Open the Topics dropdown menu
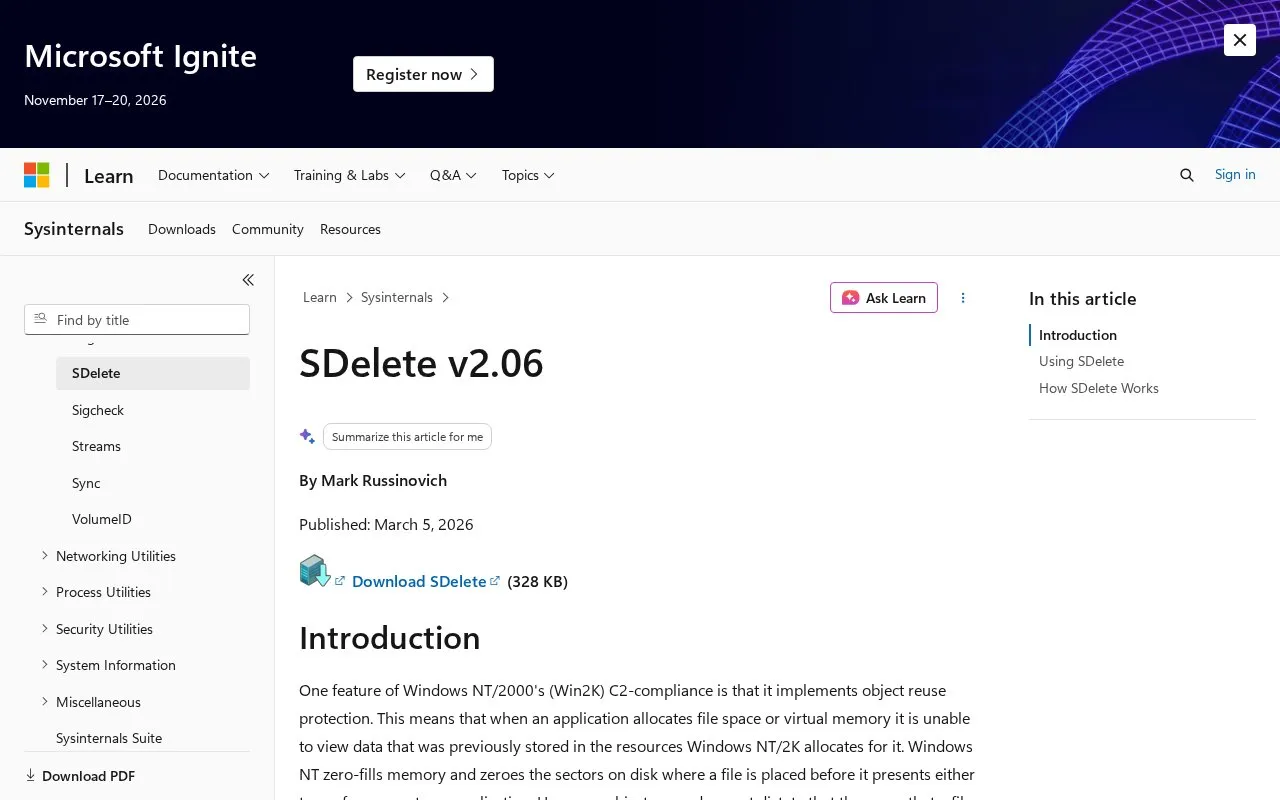The height and width of the screenshot is (800, 1280). pyautogui.click(x=528, y=175)
